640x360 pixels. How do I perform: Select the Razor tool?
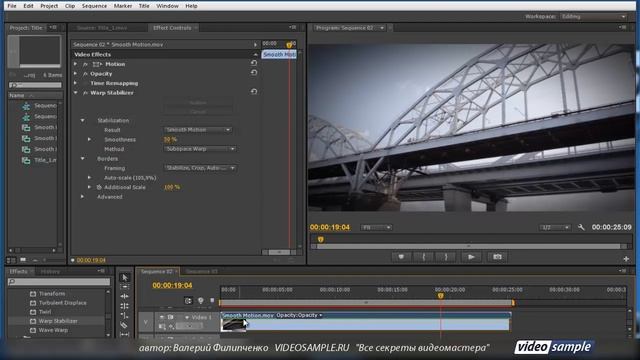(x=124, y=325)
